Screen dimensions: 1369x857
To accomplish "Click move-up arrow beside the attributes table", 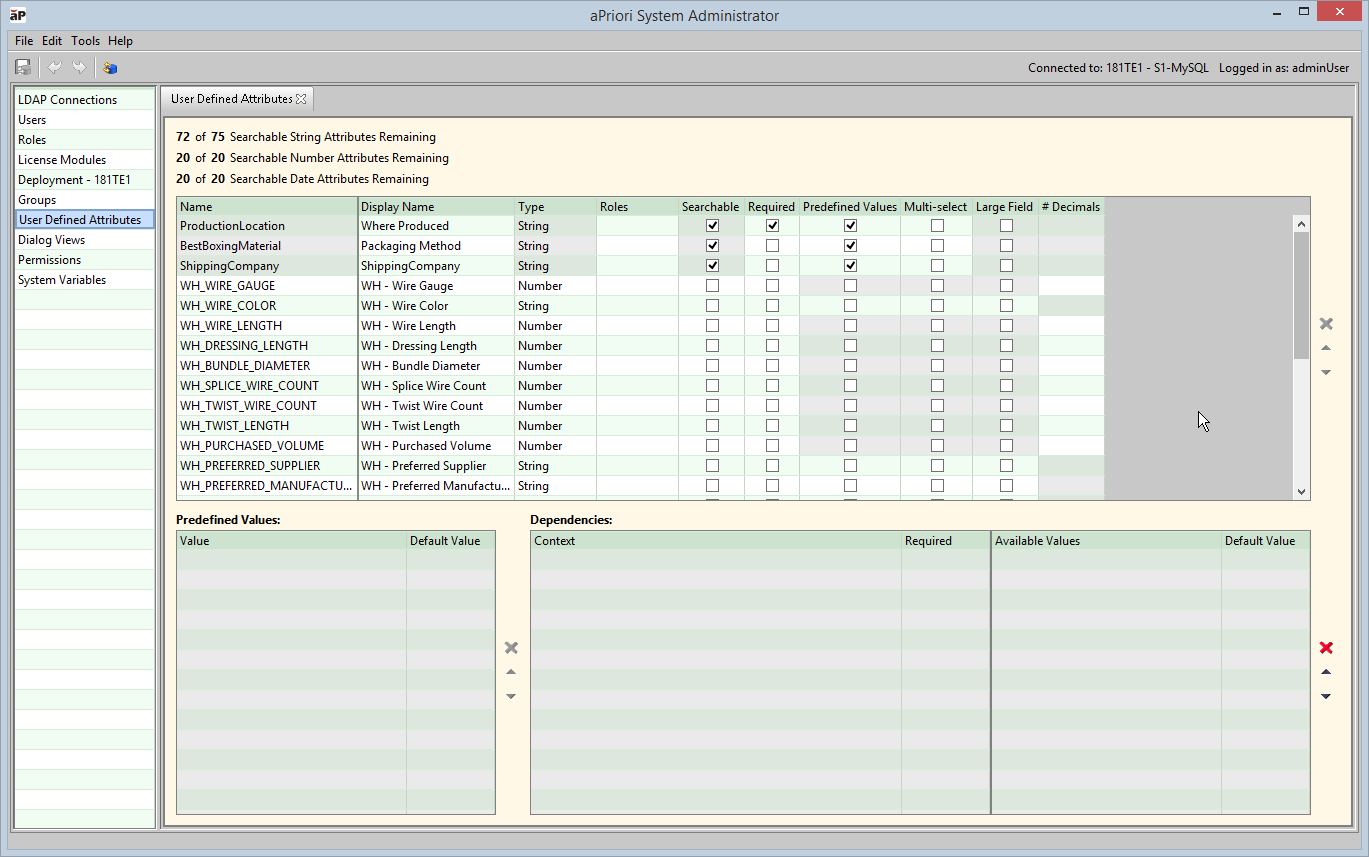I will [1326, 348].
